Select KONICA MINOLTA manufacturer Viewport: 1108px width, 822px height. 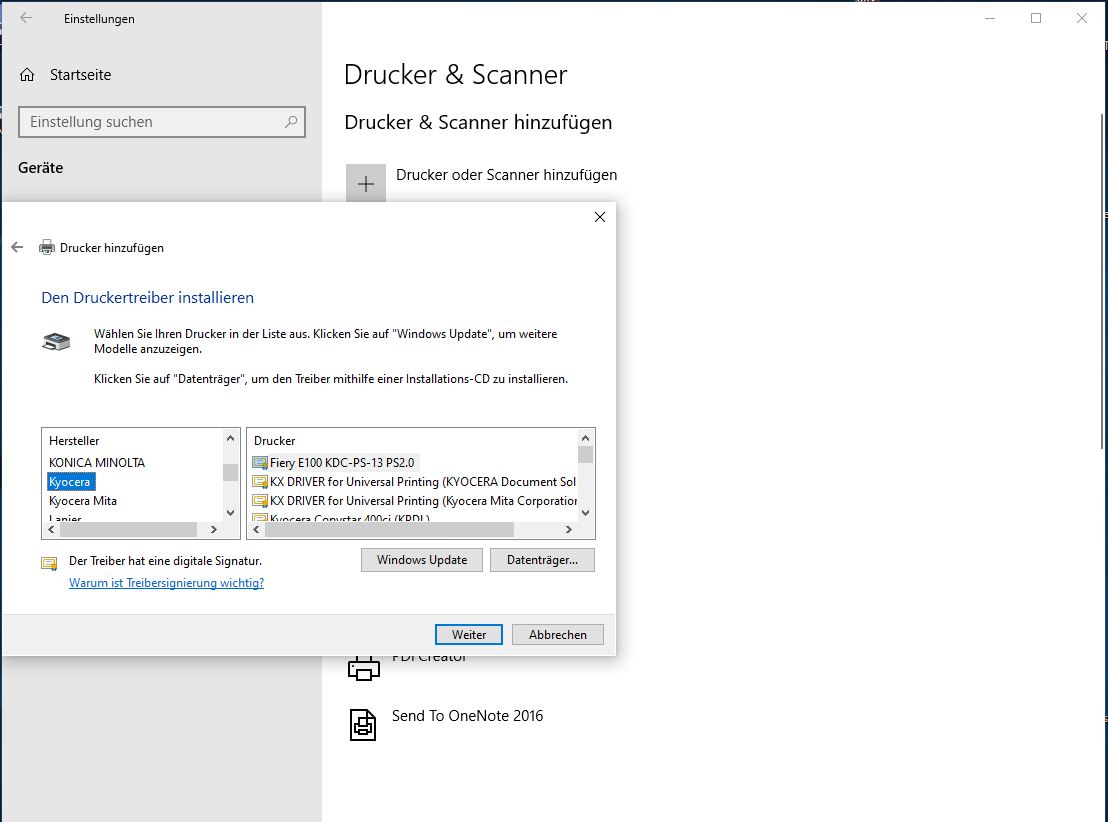pos(97,463)
